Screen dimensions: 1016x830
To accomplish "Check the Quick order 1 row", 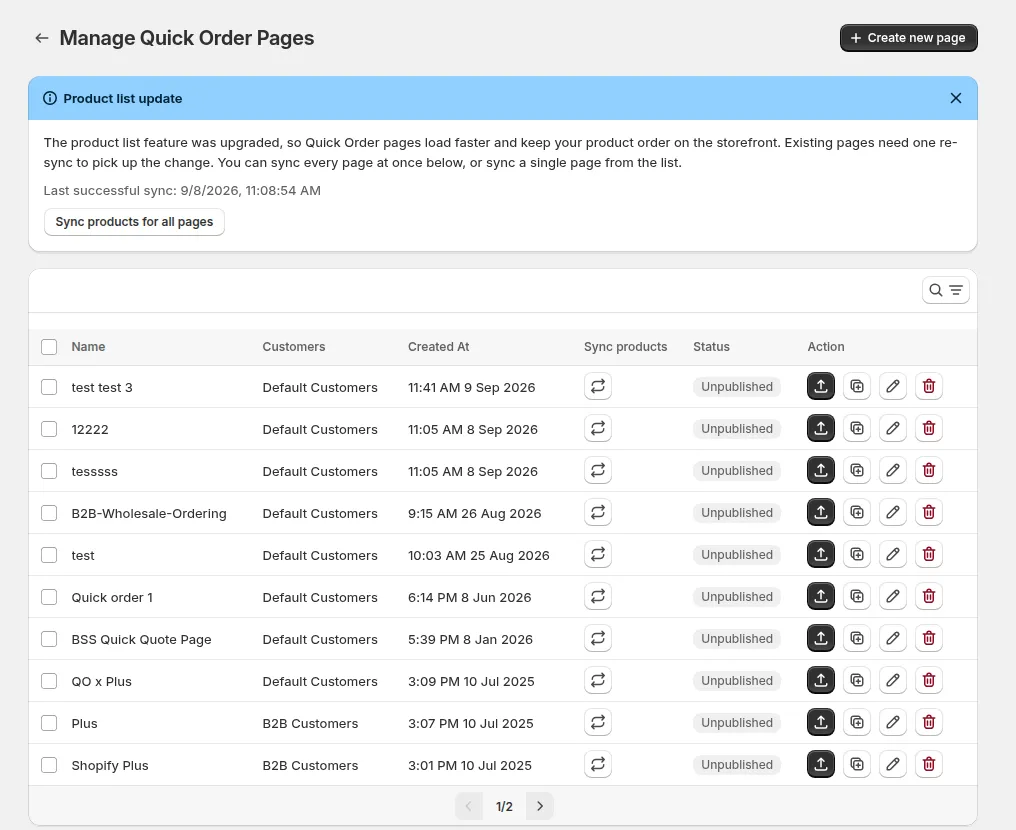I will tap(49, 597).
